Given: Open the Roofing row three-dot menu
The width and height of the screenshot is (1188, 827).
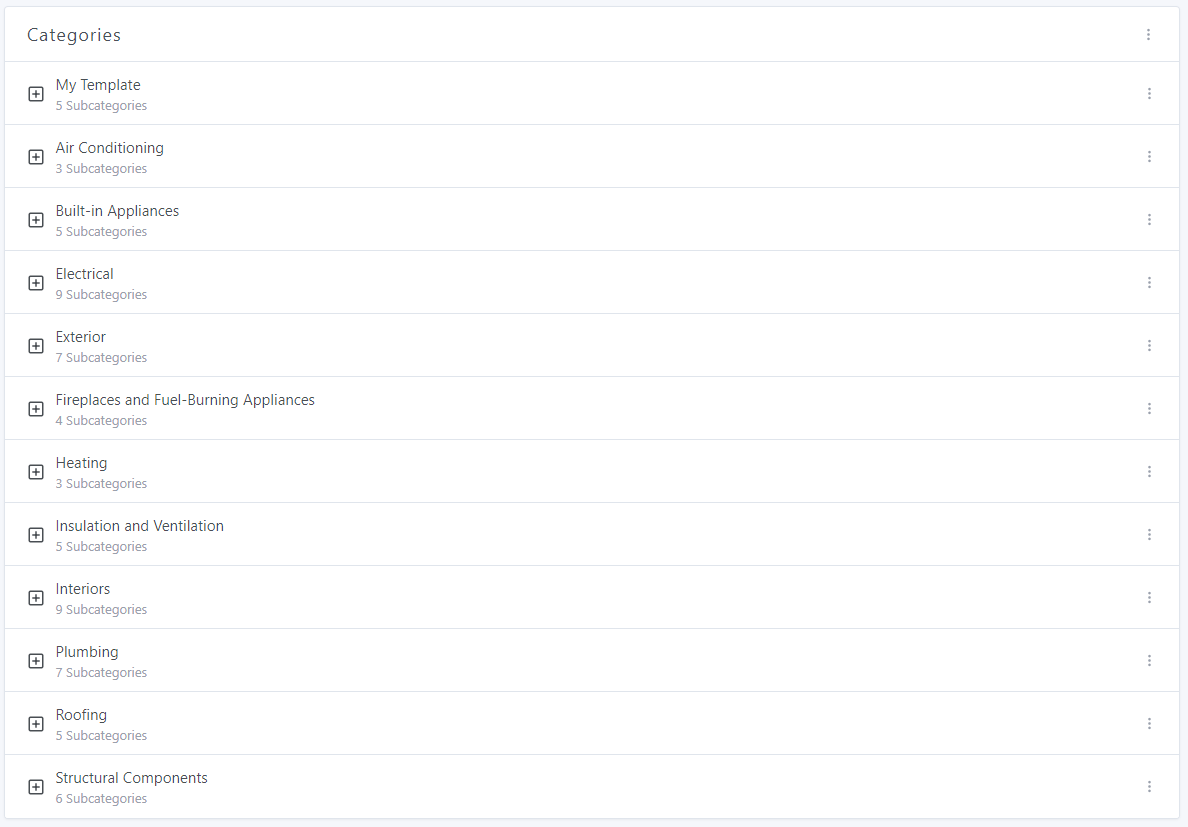Looking at the screenshot, I should [1149, 724].
